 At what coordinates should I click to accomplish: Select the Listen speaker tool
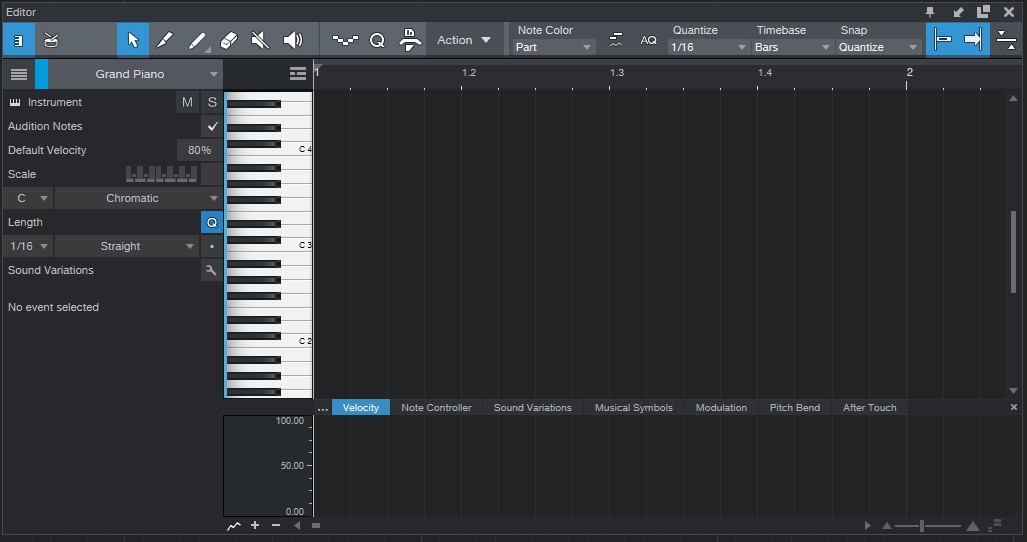point(292,40)
